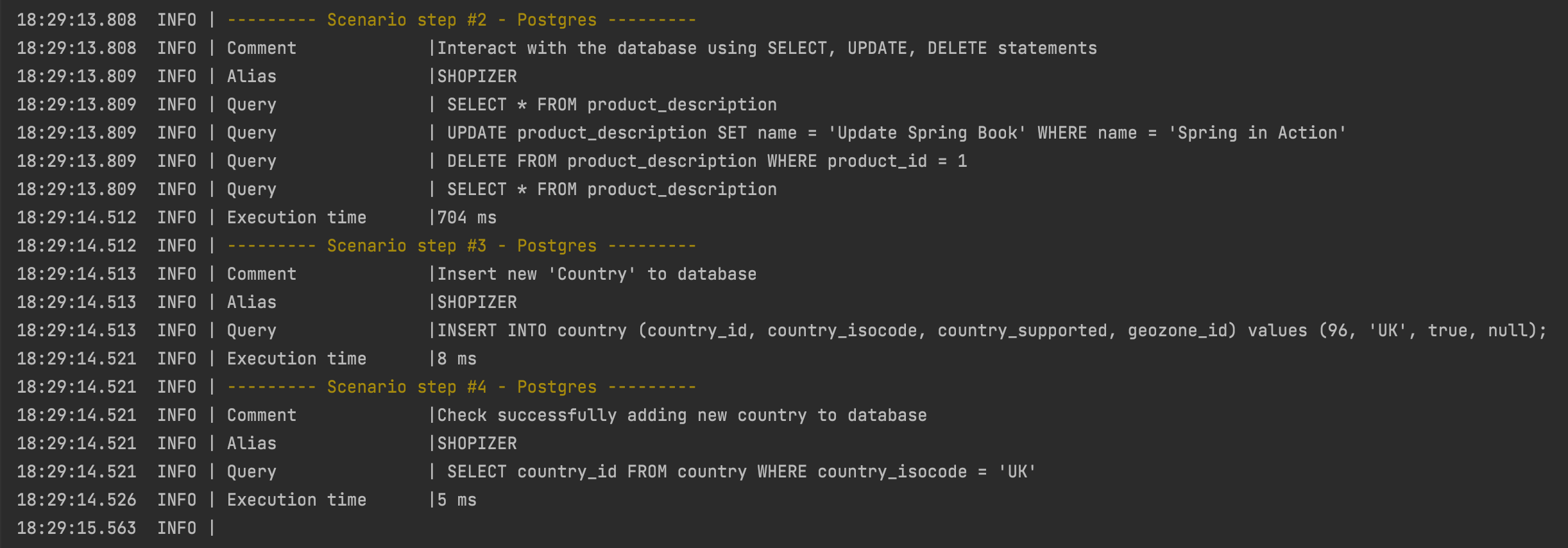Screen dimensions: 1568x548
Task: Click the 704 ms execution time value
Action: click(x=467, y=218)
